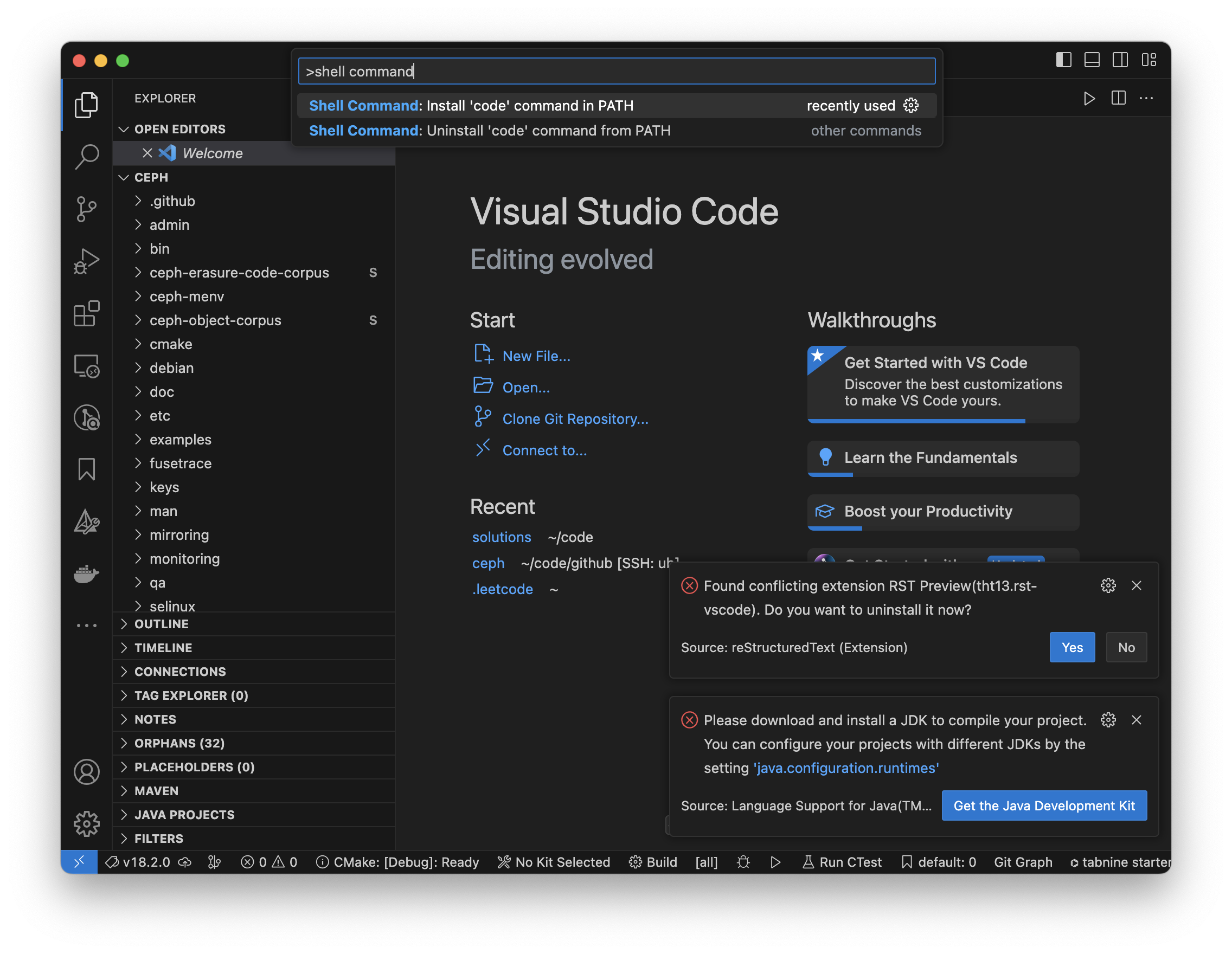The width and height of the screenshot is (1232, 954).
Task: Select the Welcome open editor
Action: click(x=212, y=153)
